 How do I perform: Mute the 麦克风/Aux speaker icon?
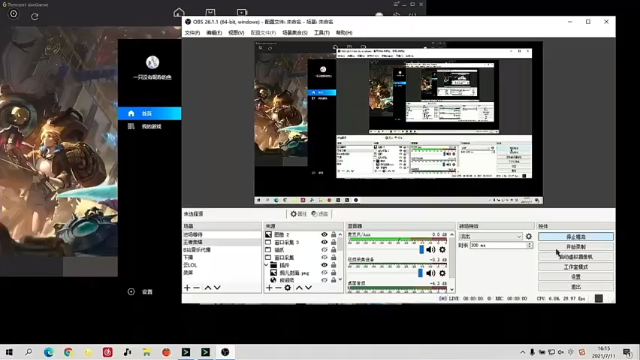click(x=431, y=249)
